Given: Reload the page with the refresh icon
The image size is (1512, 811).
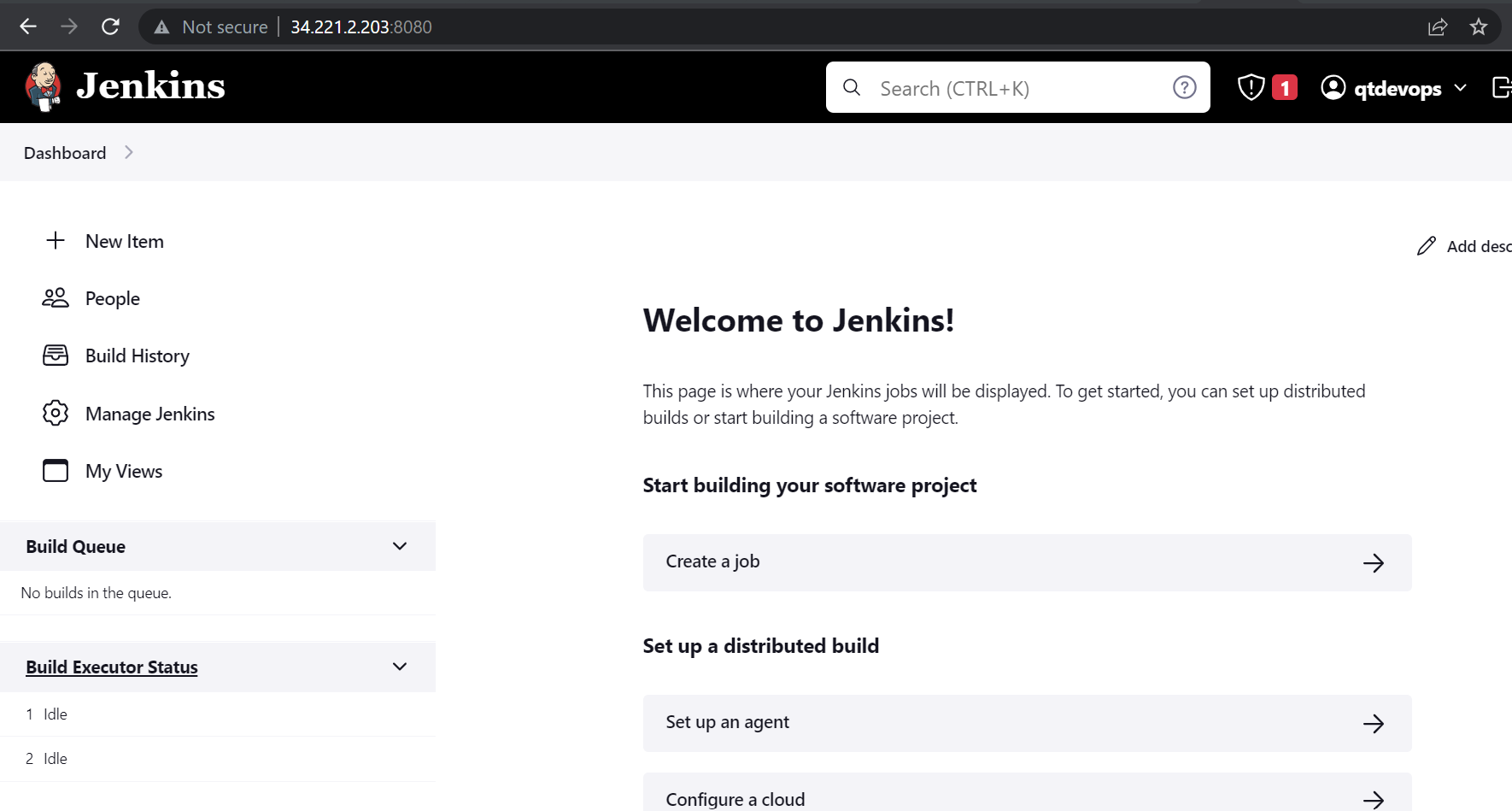Looking at the screenshot, I should [x=110, y=26].
